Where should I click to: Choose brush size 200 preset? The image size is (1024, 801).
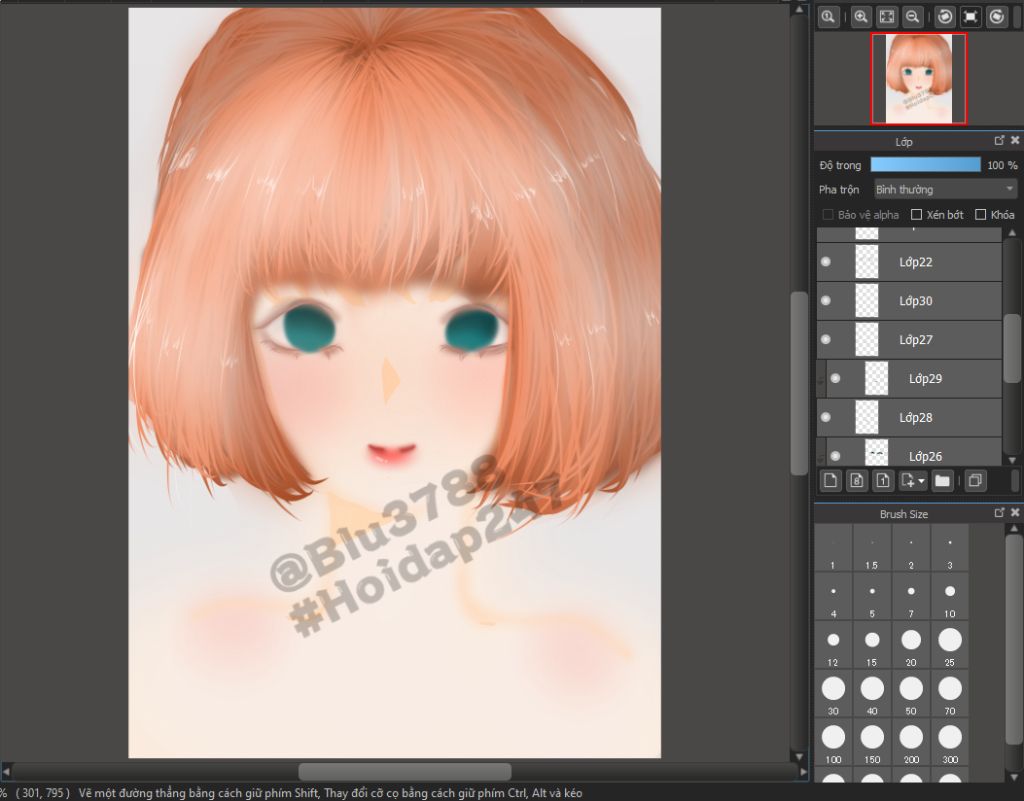click(x=911, y=742)
